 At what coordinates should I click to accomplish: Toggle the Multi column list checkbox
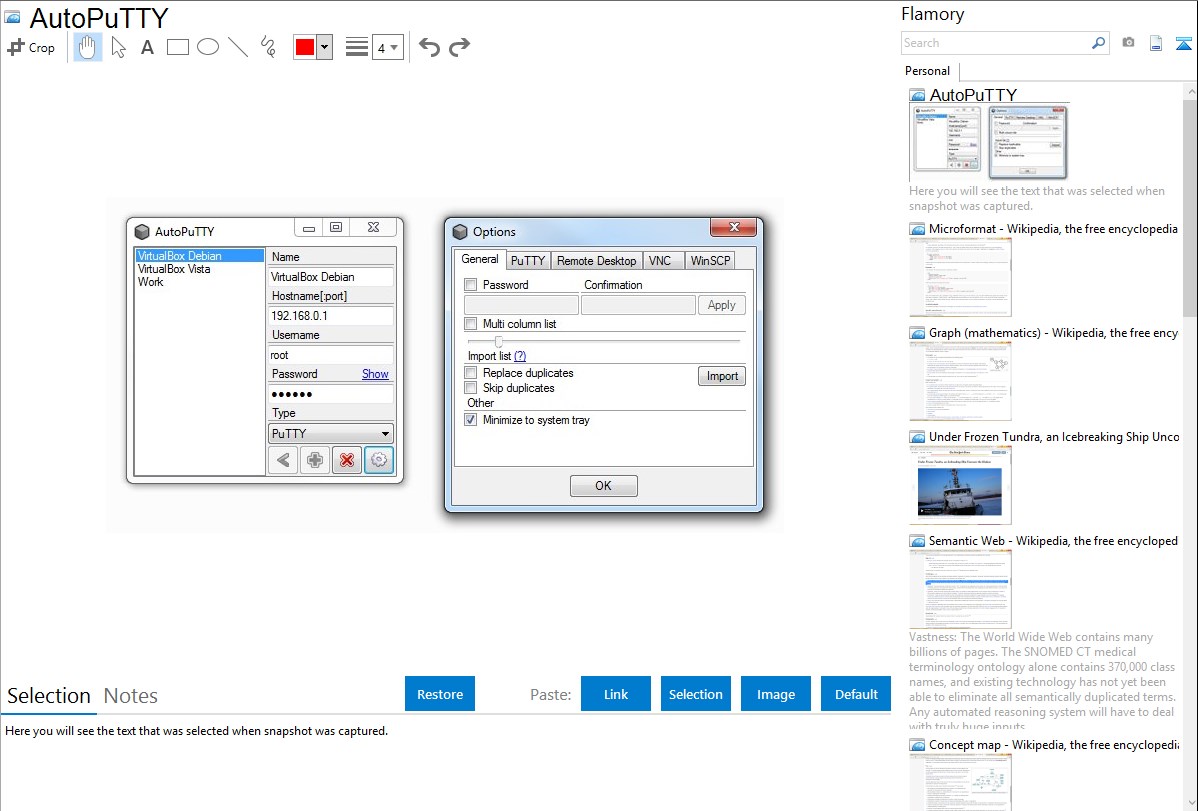(x=471, y=324)
